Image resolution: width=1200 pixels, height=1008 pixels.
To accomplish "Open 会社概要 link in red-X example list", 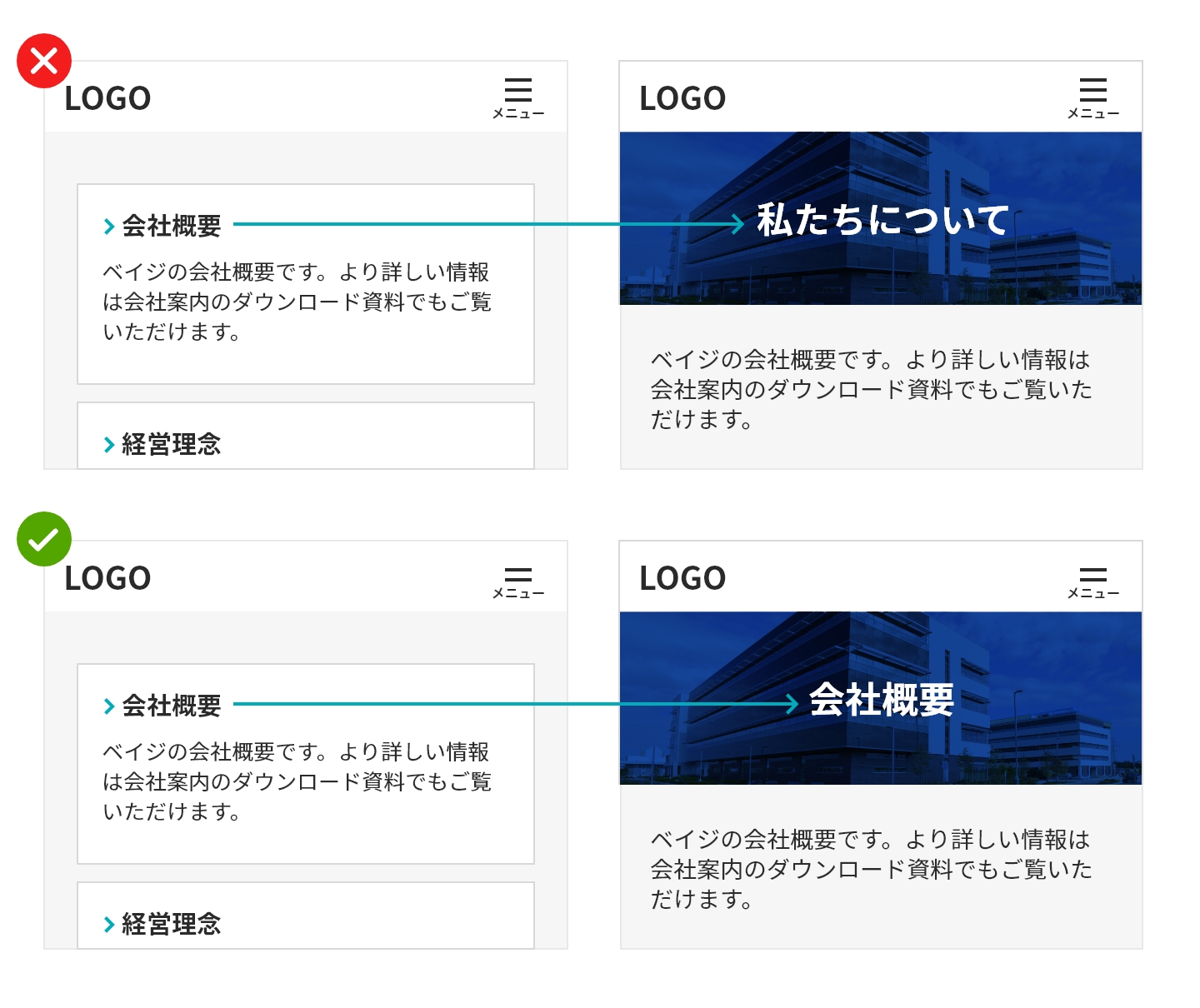I will (162, 226).
